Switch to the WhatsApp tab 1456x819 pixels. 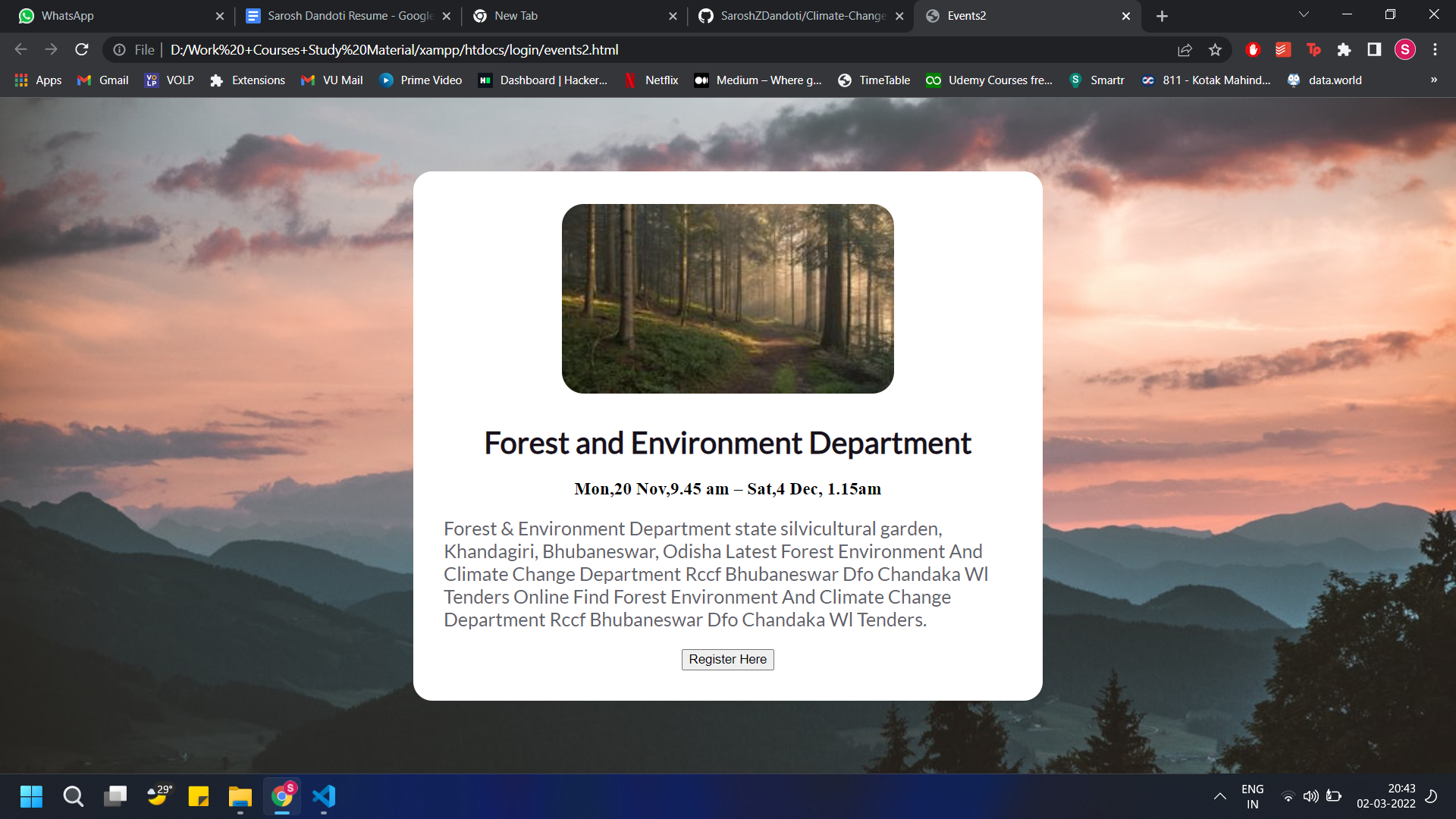click(x=106, y=15)
